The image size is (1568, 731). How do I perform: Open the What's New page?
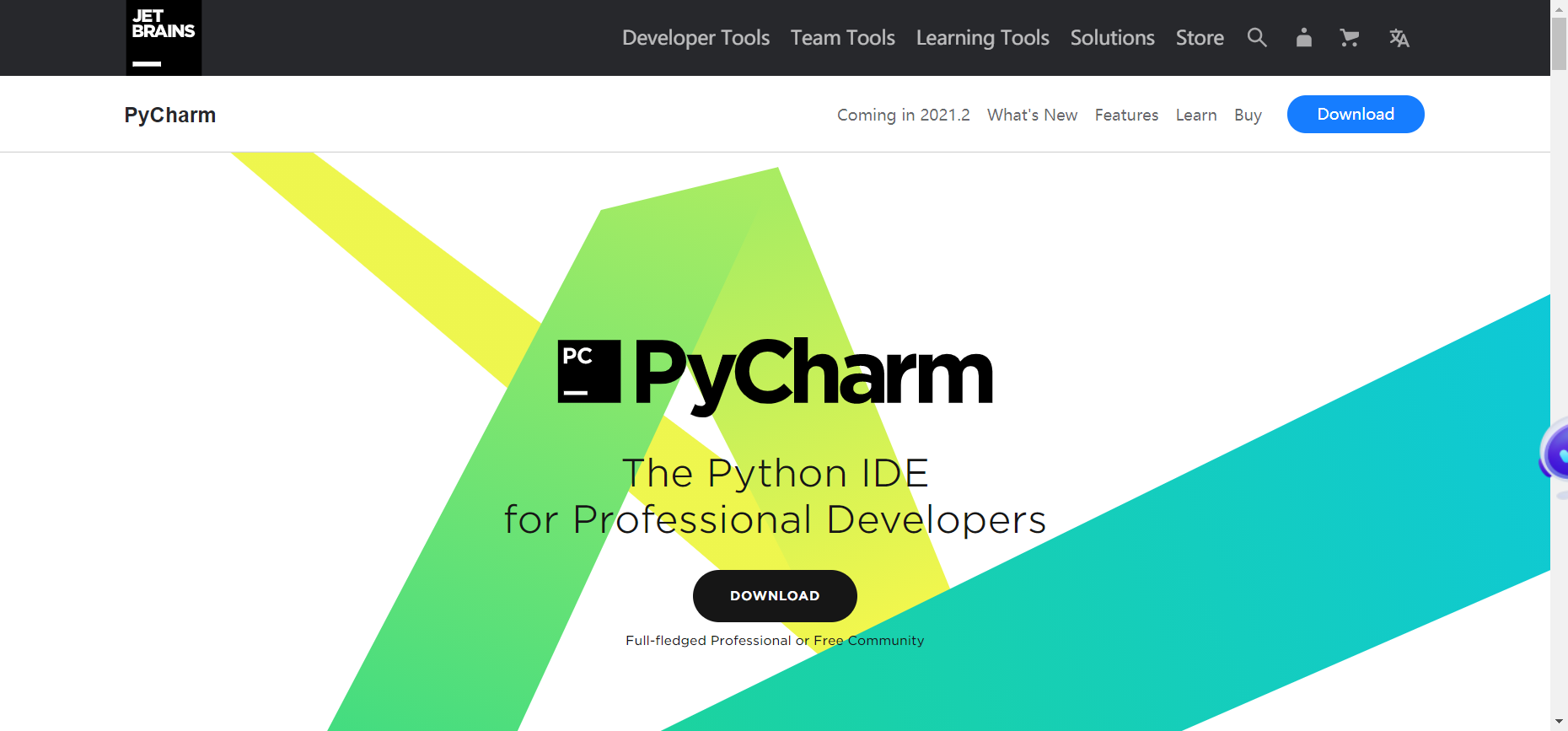point(1033,115)
